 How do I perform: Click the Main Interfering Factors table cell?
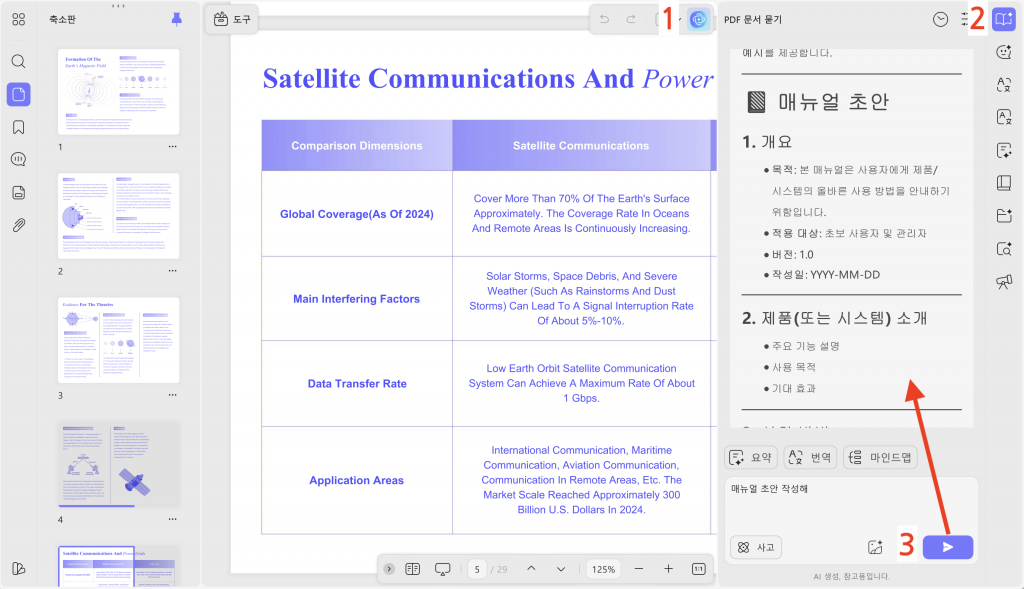pos(357,299)
